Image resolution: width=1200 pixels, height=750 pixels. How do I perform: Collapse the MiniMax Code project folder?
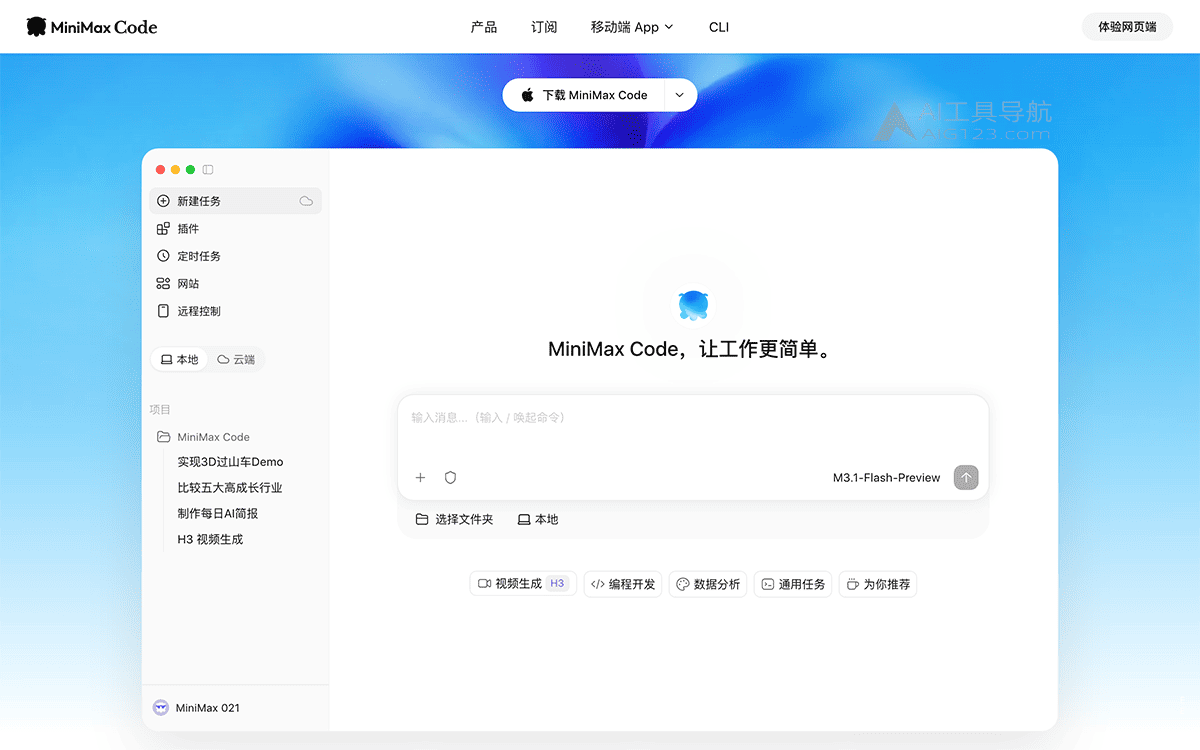pos(204,437)
